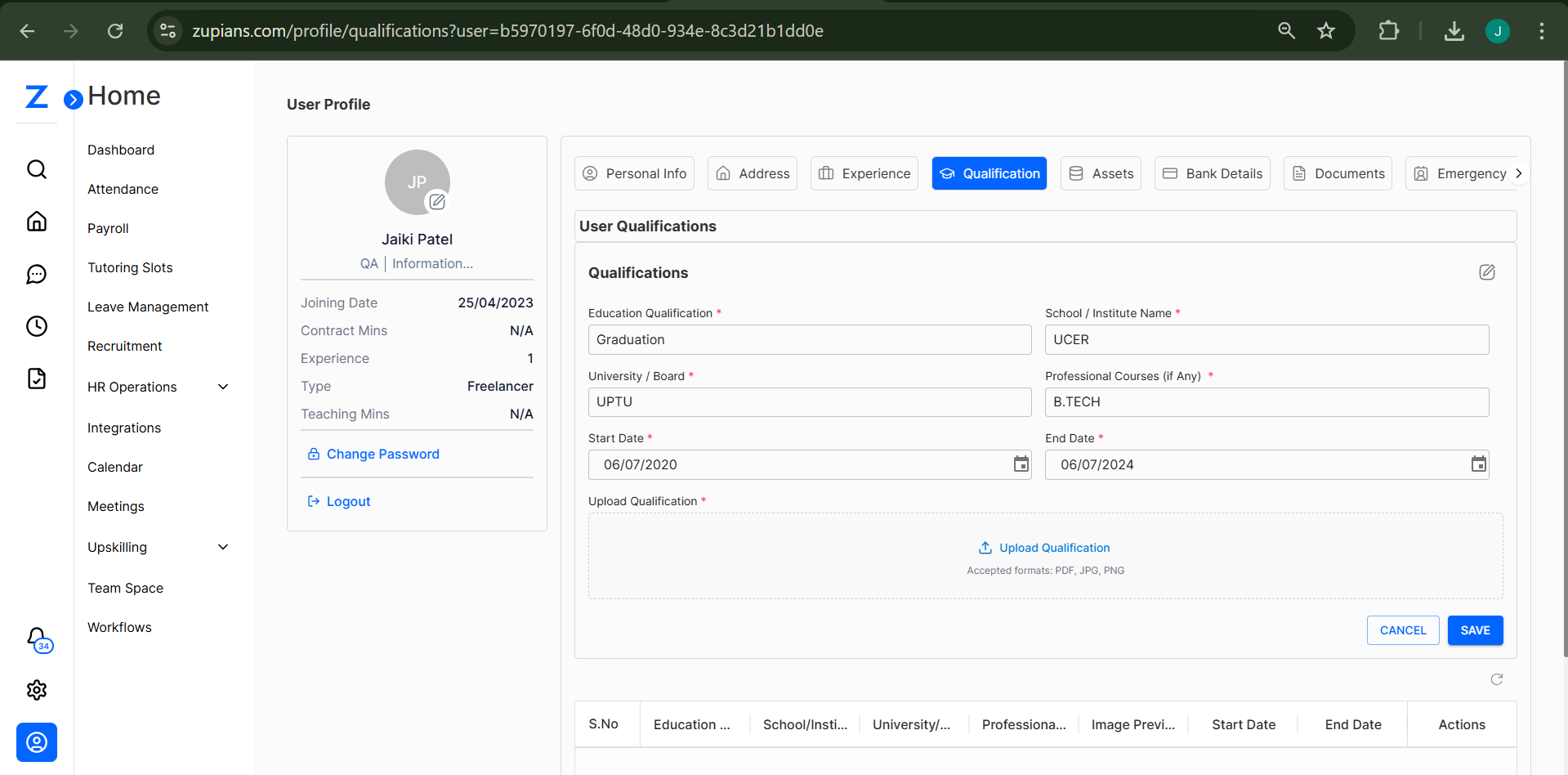Switch to the Experience tab
This screenshot has width=1568, height=775.
[x=864, y=173]
